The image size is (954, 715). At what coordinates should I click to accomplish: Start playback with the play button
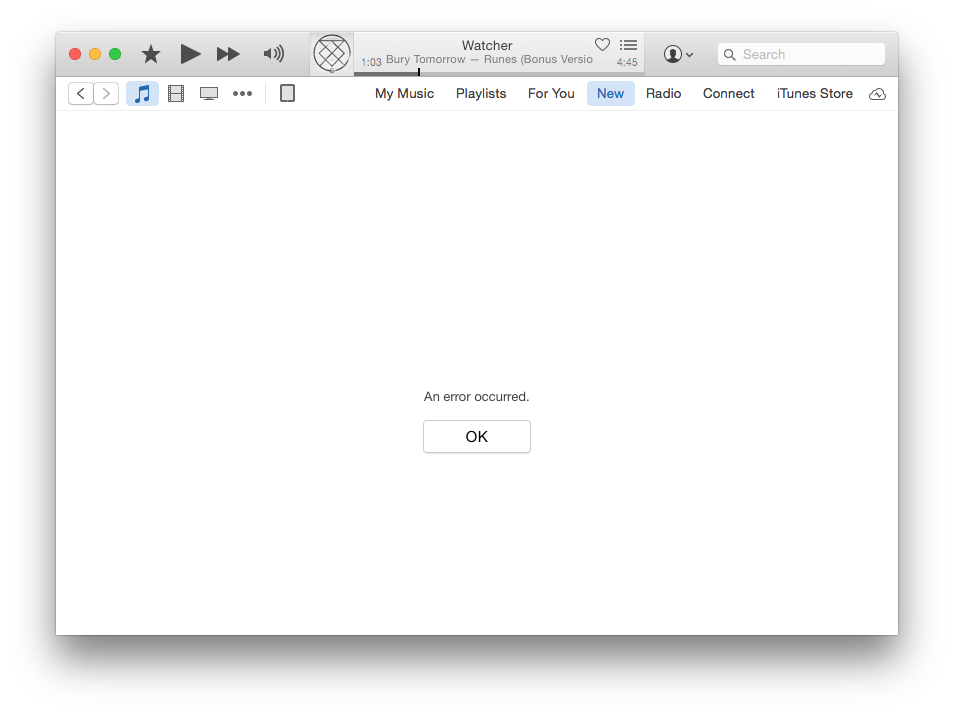pos(190,54)
